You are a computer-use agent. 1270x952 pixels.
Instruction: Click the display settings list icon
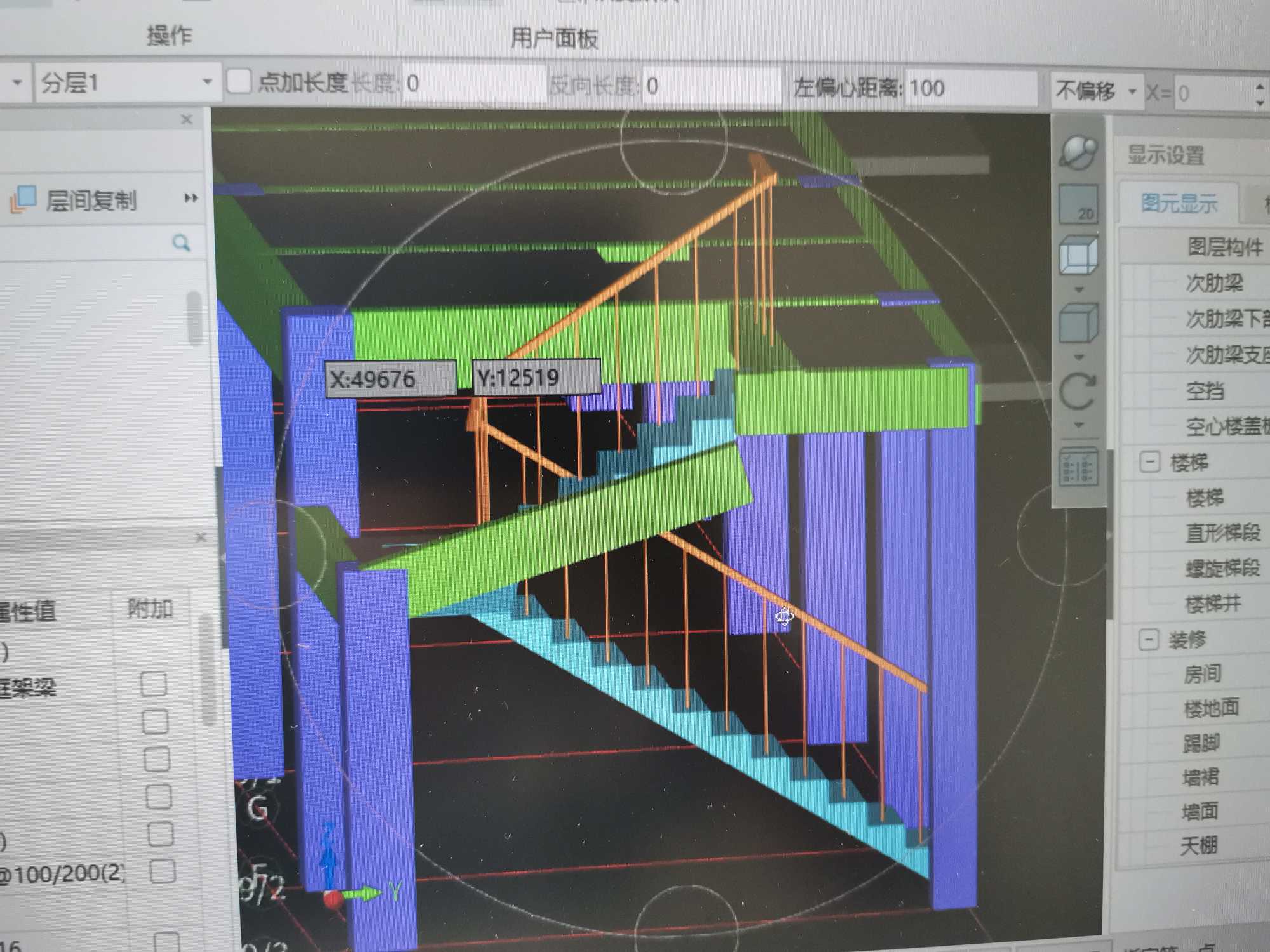pyautogui.click(x=1078, y=468)
